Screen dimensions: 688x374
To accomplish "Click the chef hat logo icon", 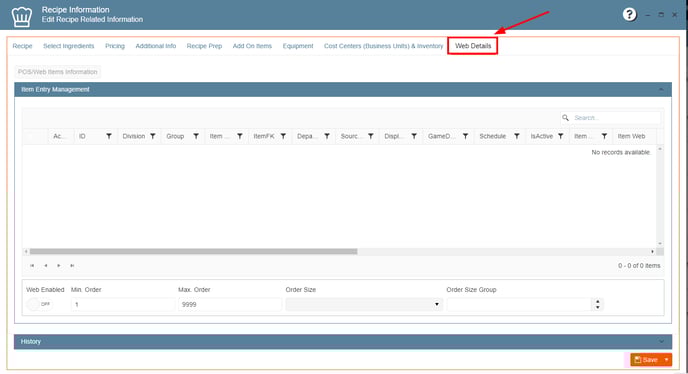I will point(22,17).
